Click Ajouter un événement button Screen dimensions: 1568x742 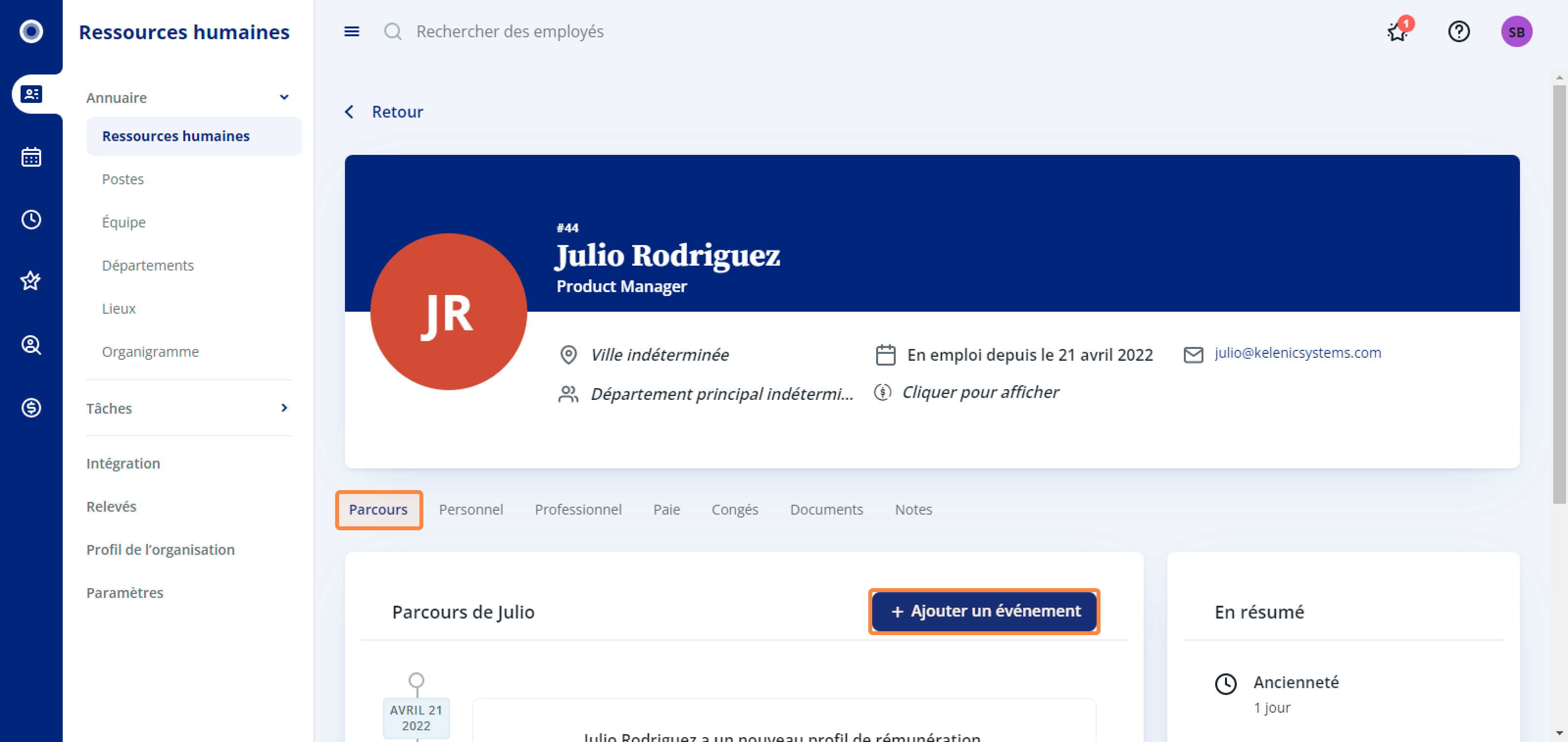(983, 612)
